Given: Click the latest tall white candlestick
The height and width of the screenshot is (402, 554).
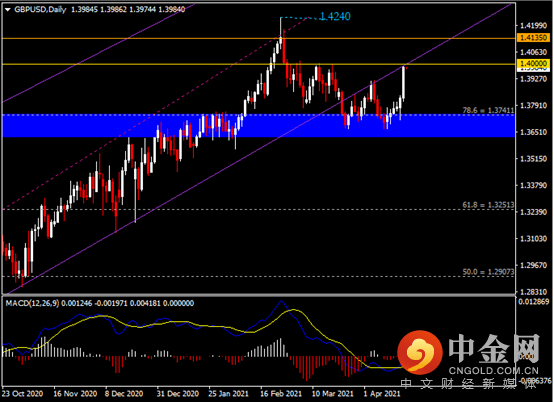Looking at the screenshot, I should pyautogui.click(x=403, y=83).
